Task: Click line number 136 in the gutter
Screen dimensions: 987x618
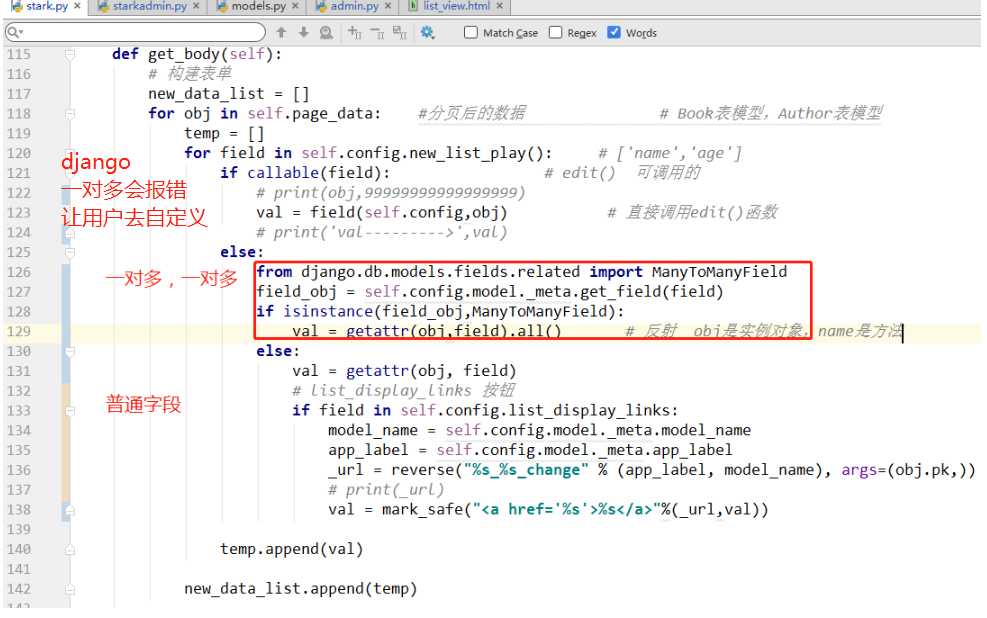Action: point(19,470)
